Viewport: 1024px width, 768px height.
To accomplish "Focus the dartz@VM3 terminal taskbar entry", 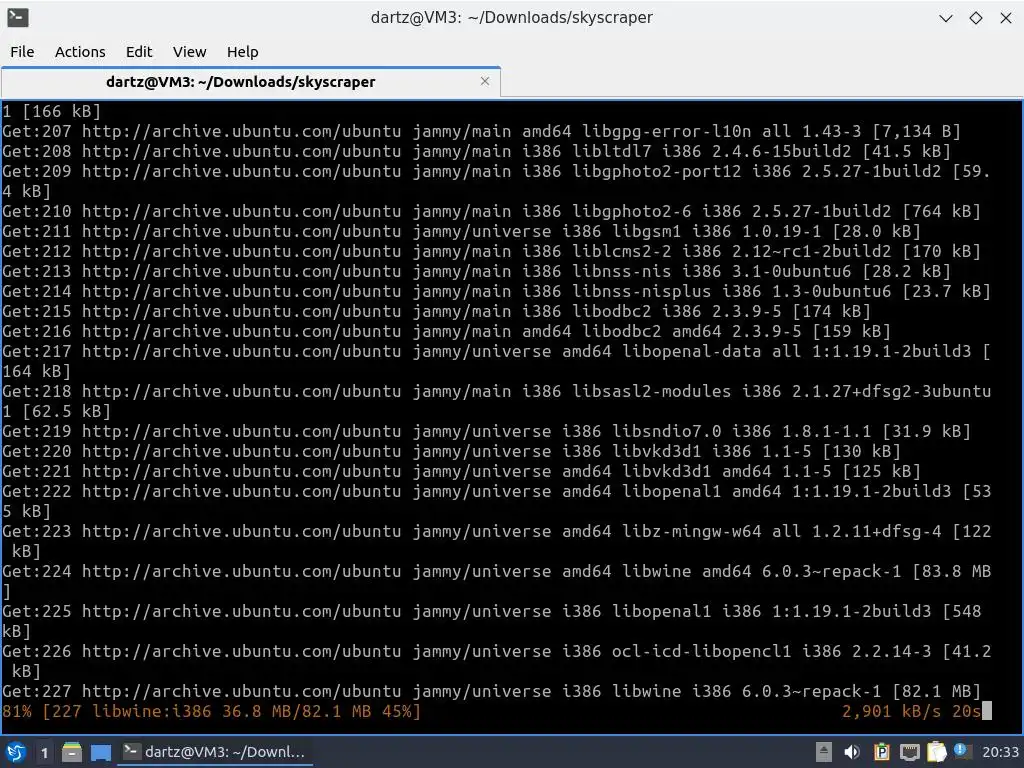I will [215, 752].
